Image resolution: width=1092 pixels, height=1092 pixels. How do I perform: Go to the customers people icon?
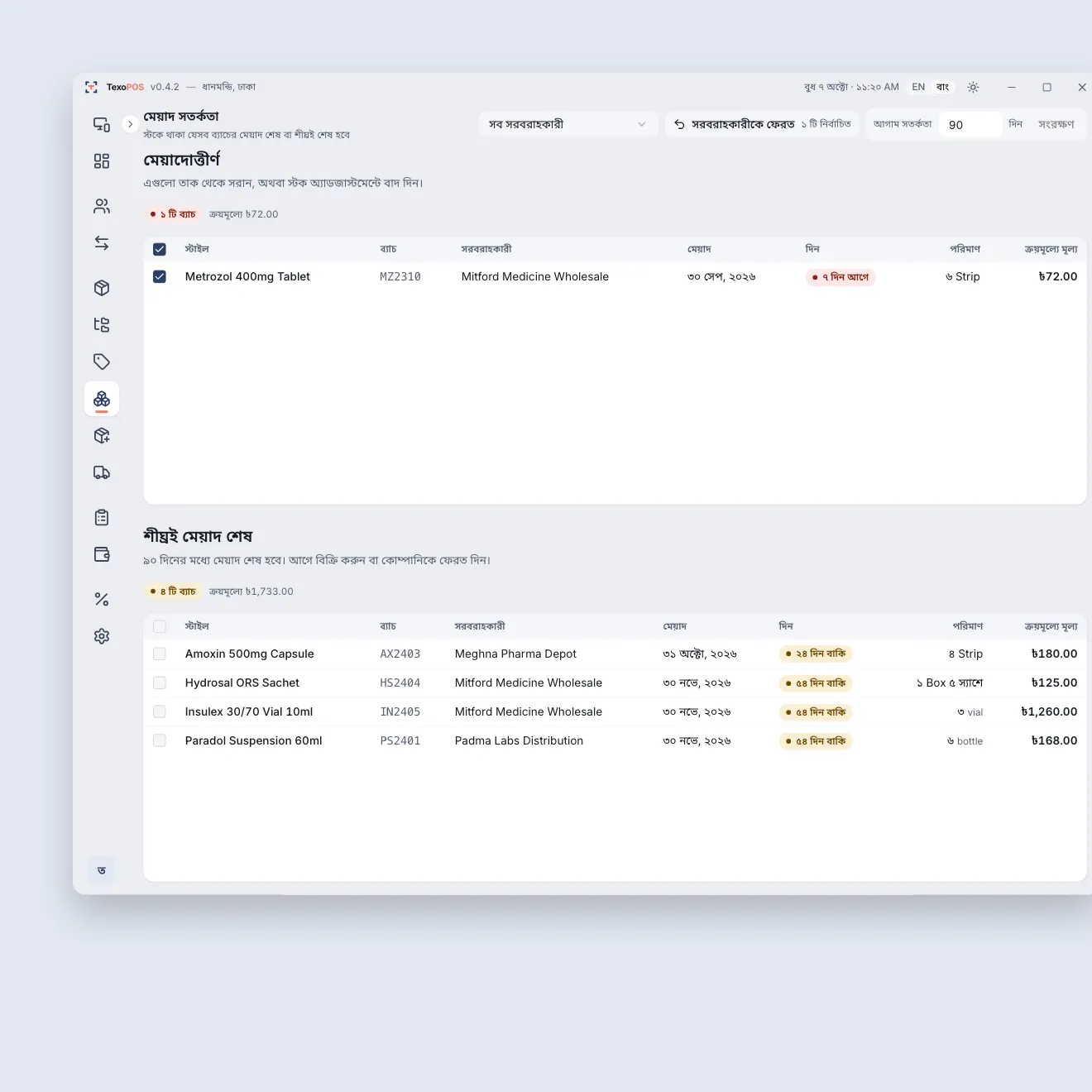point(102,206)
